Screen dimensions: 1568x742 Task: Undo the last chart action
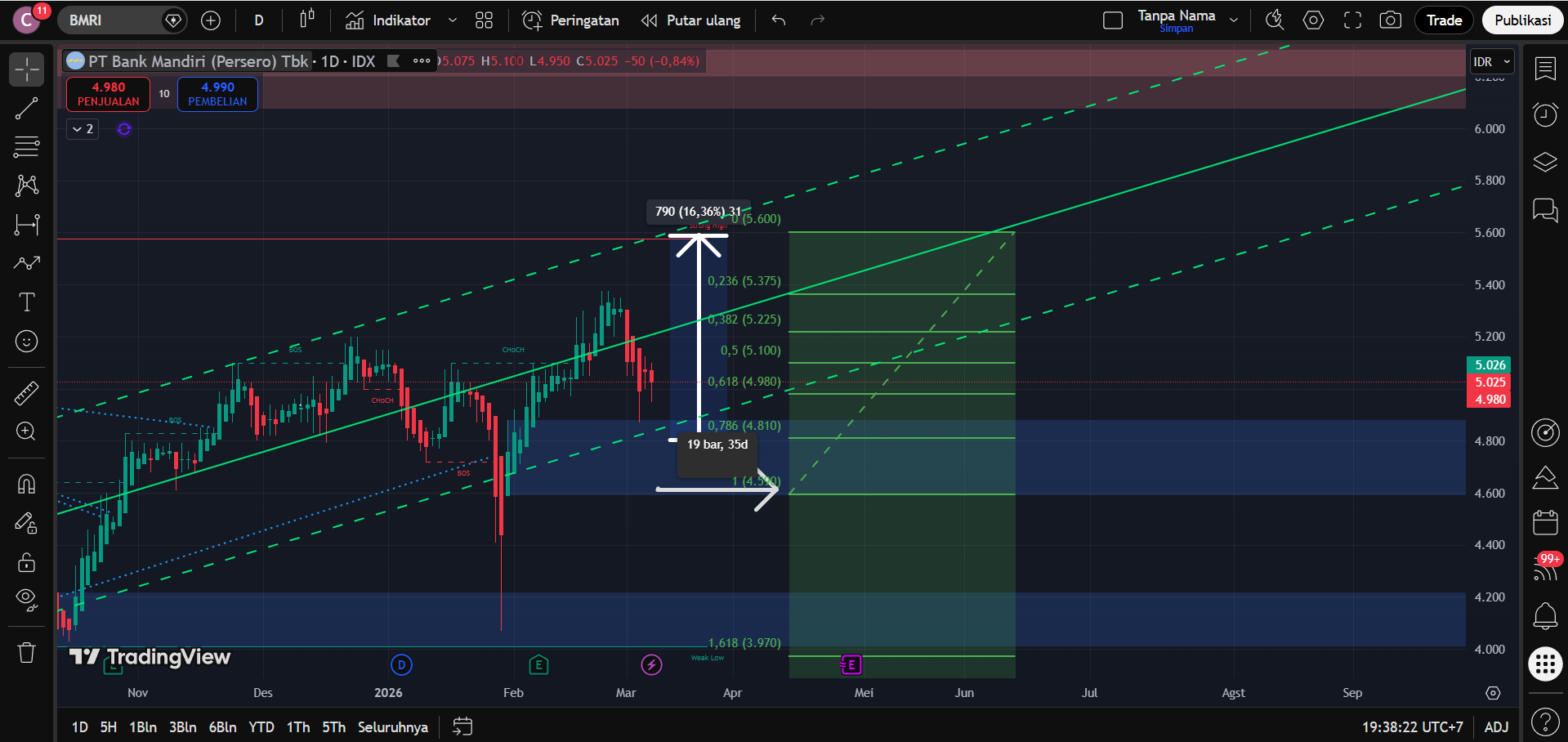pos(779,20)
